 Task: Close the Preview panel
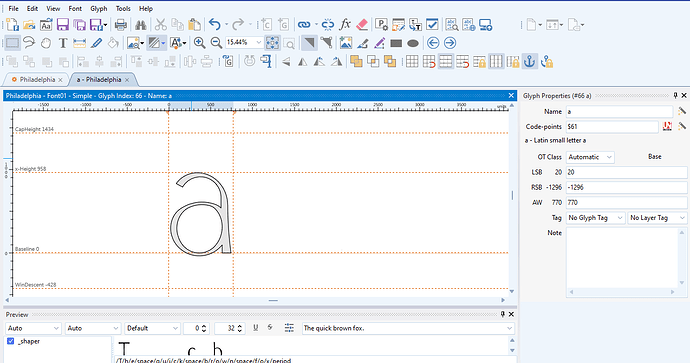coord(511,314)
